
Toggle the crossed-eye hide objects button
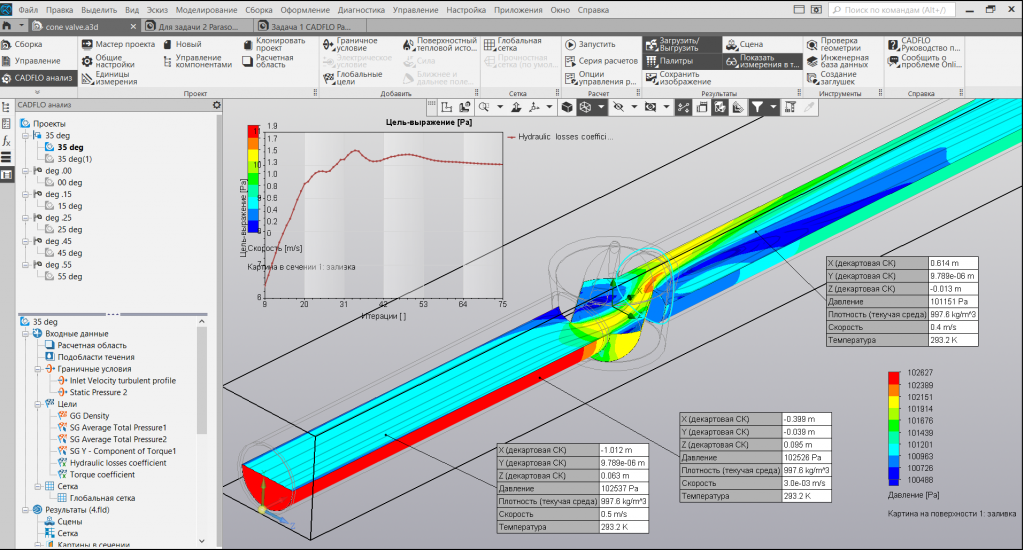pos(618,107)
